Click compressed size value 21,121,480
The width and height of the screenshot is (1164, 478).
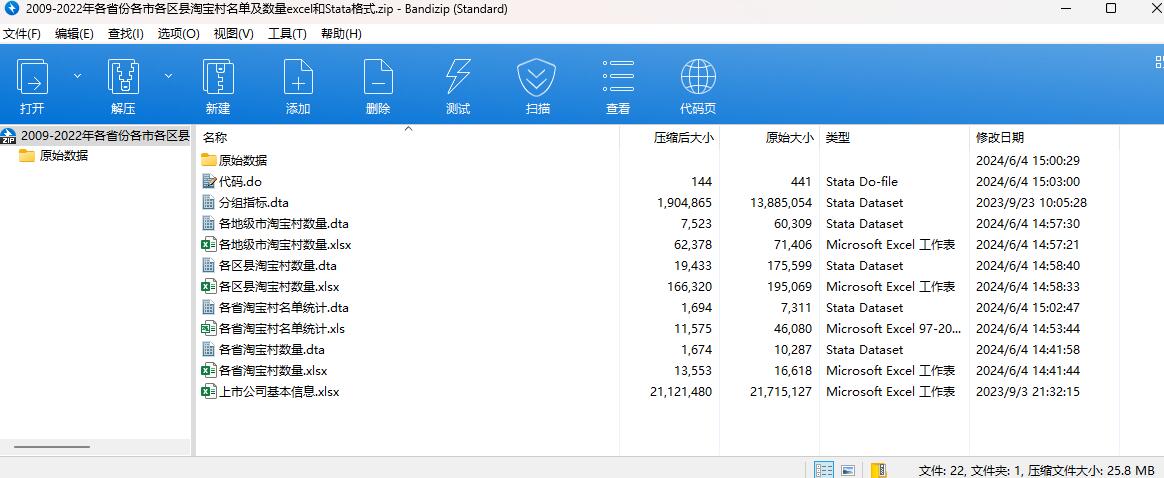tap(681, 391)
